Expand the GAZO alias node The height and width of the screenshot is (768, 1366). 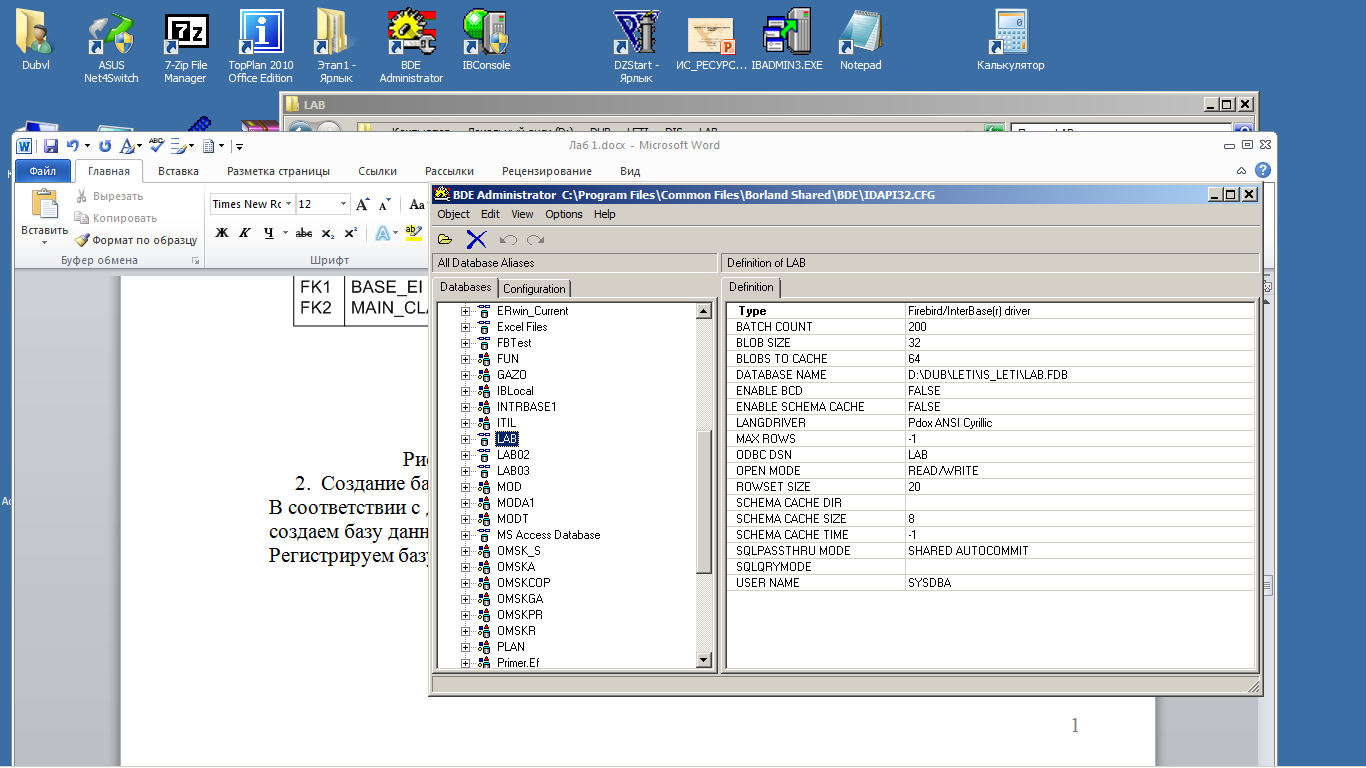click(x=465, y=375)
